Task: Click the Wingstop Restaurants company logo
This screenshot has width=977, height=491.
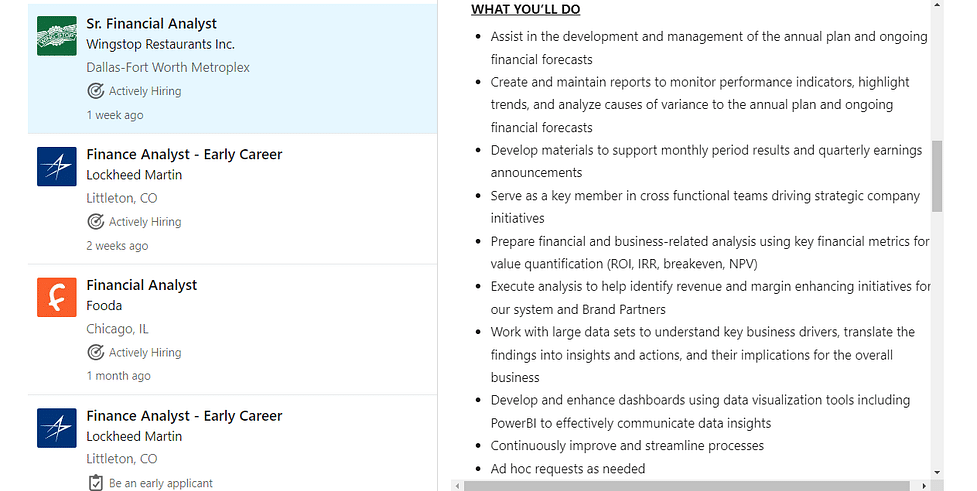Action: click(57, 36)
